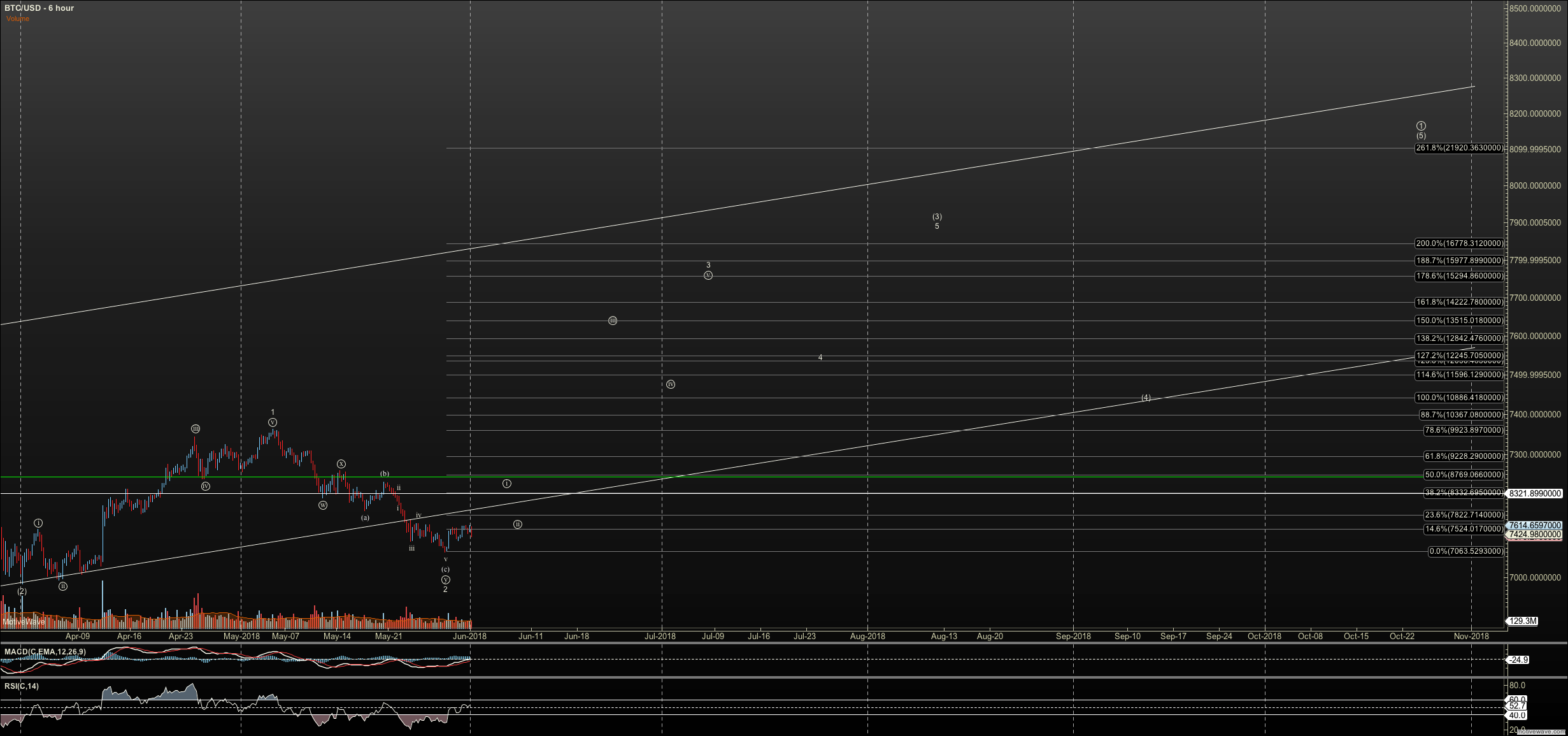
Task: Select the circled iii projection label near Jun-18
Action: (x=613, y=321)
